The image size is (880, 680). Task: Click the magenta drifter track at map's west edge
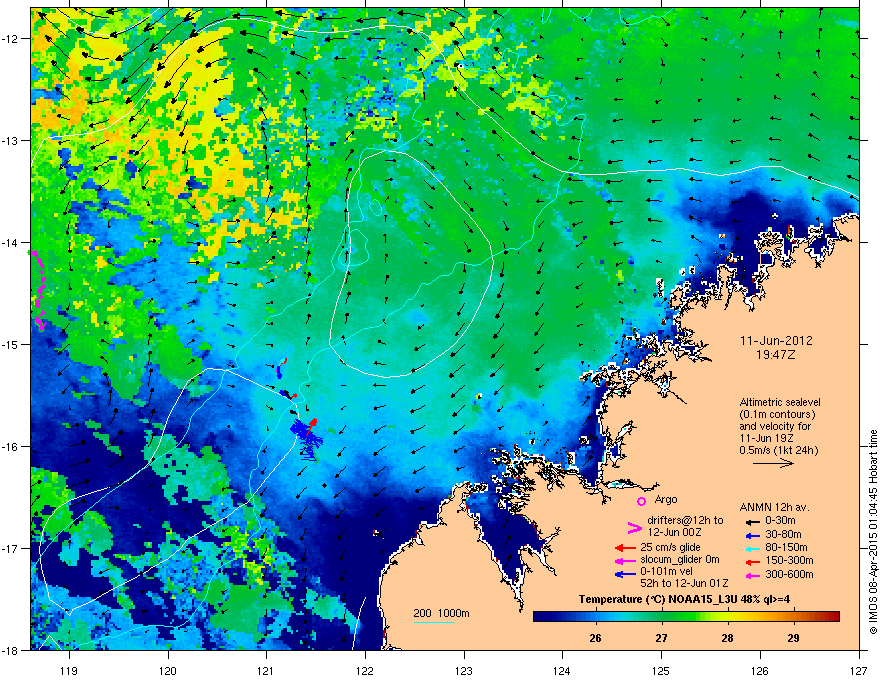(x=38, y=290)
